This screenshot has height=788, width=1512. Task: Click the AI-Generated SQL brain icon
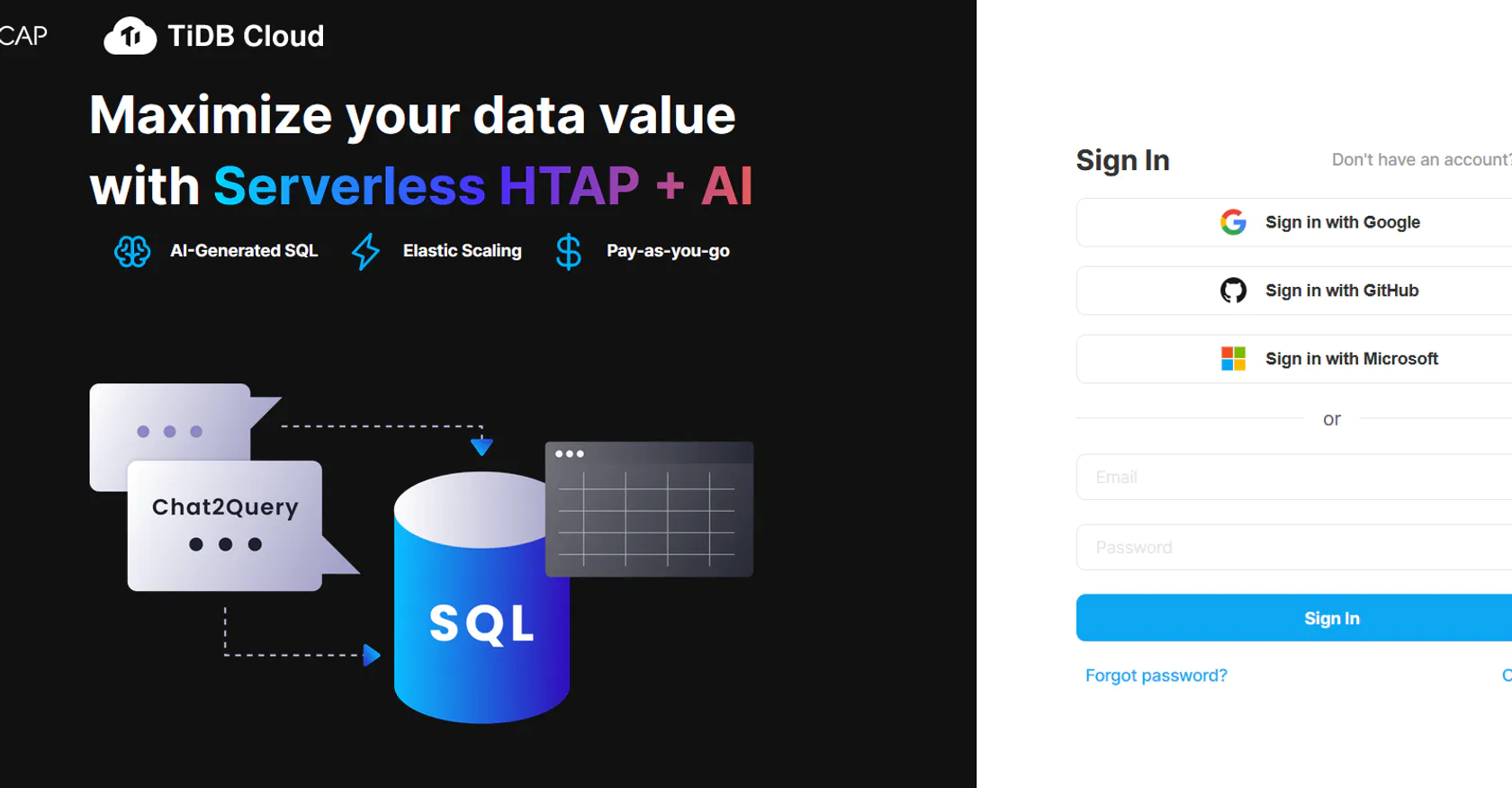[x=132, y=251]
